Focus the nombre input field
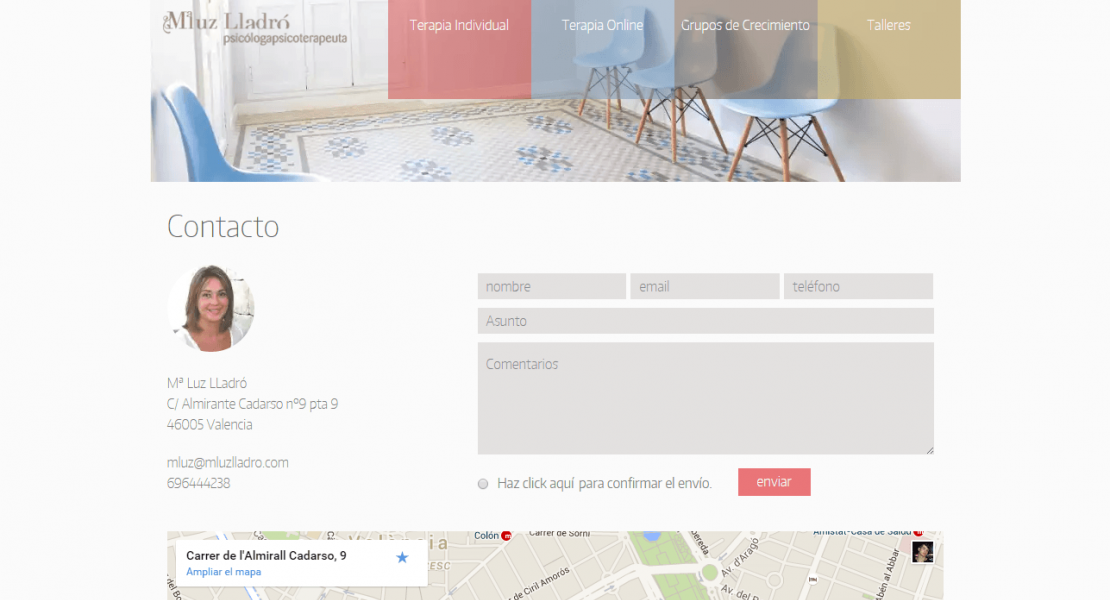This screenshot has height=600, width=1110. click(551, 287)
